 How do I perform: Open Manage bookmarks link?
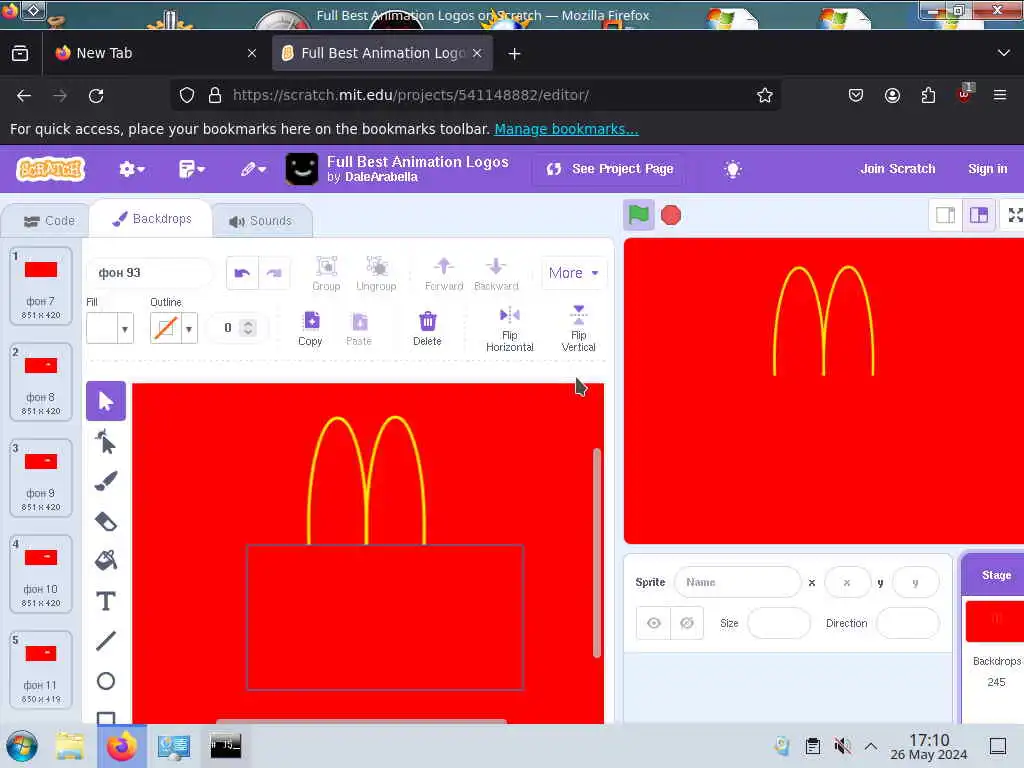(x=566, y=129)
